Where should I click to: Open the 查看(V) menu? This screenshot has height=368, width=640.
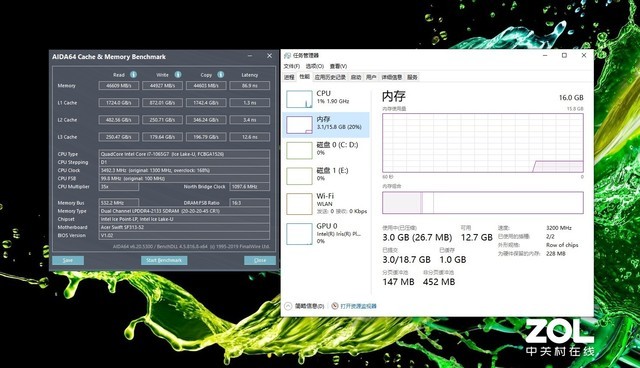point(338,66)
